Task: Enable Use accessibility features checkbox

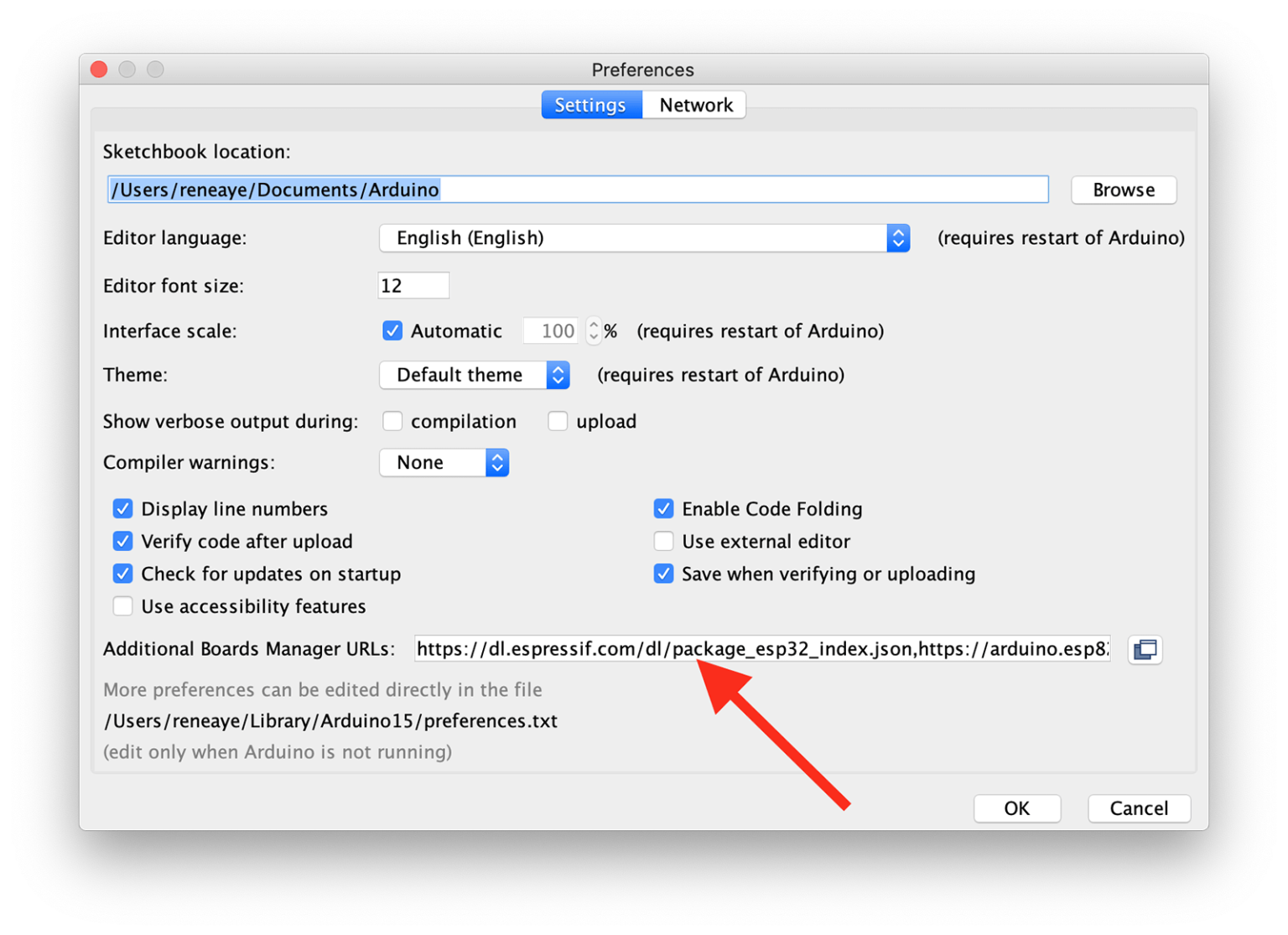Action: click(123, 606)
